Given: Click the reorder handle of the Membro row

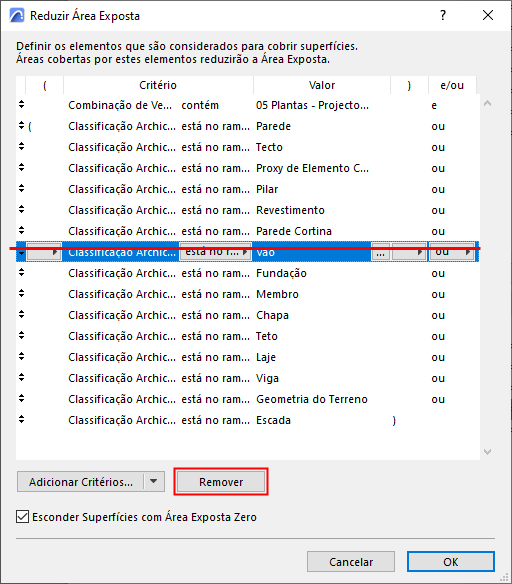Looking at the screenshot, I should [21, 294].
